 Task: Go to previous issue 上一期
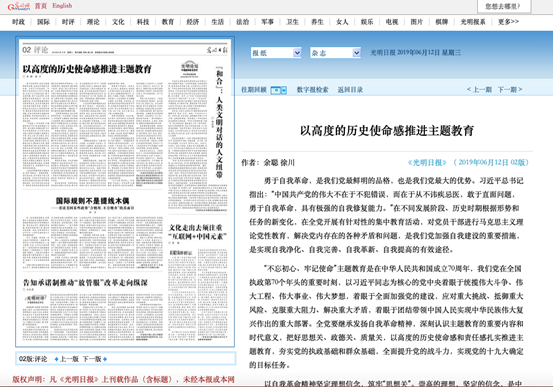pos(479,90)
